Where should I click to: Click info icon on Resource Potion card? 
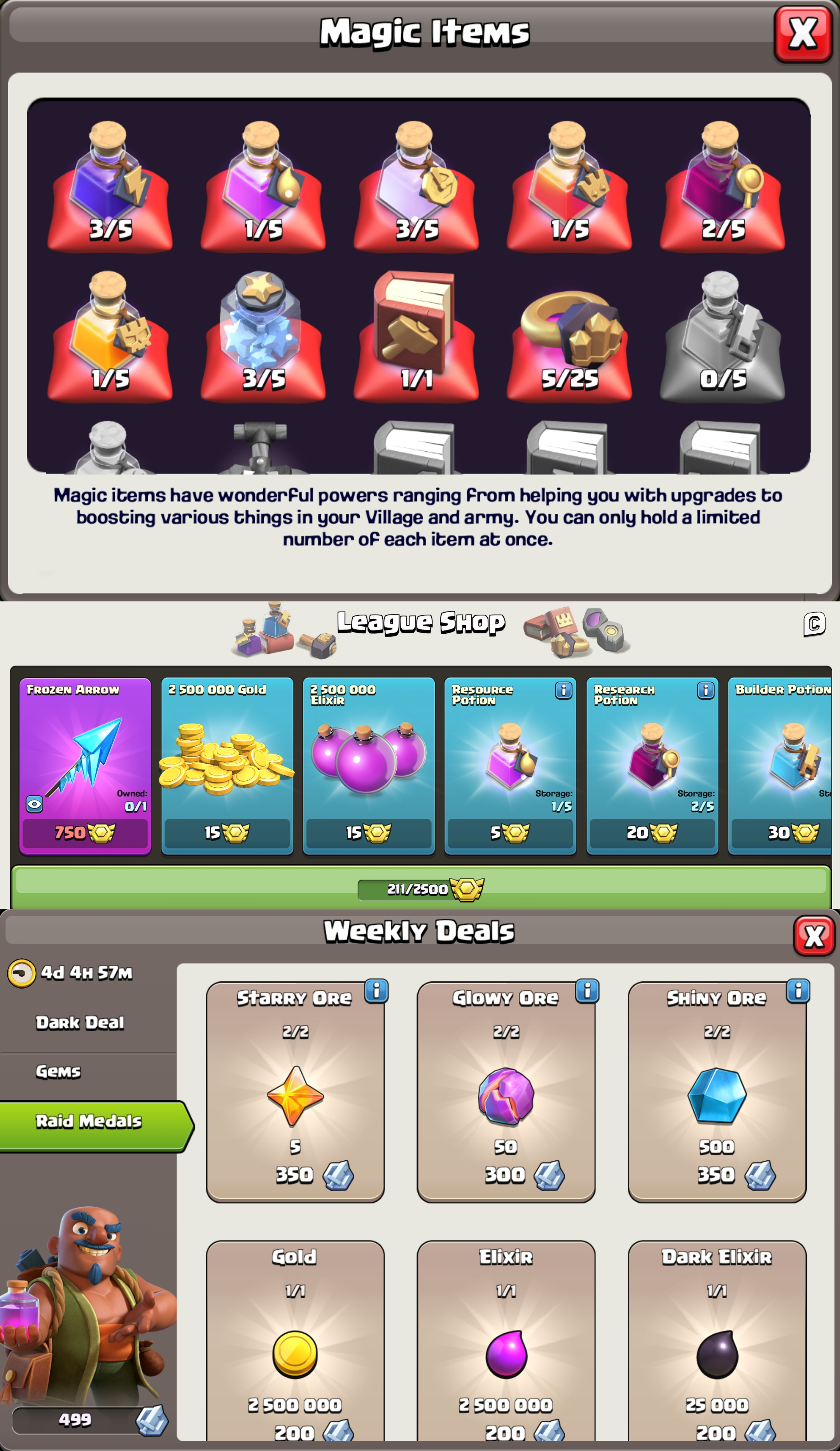tap(563, 690)
